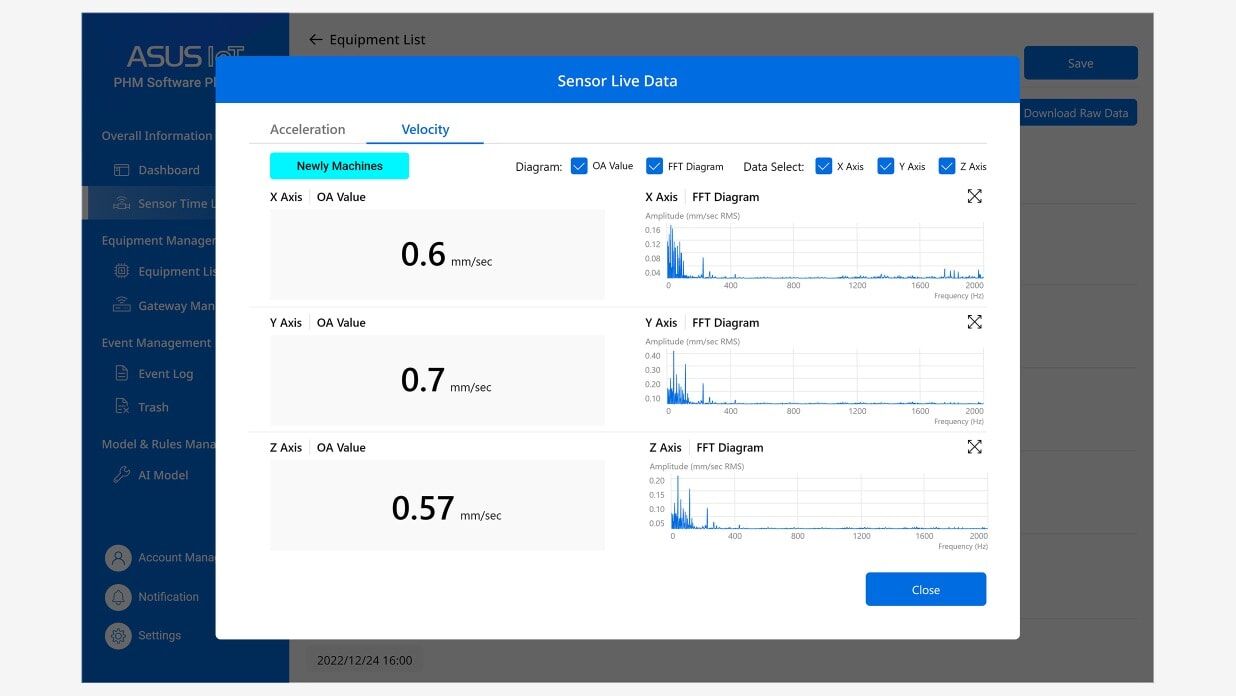Click the Dashboard icon in sidebar
The image size is (1236, 696).
(x=122, y=170)
